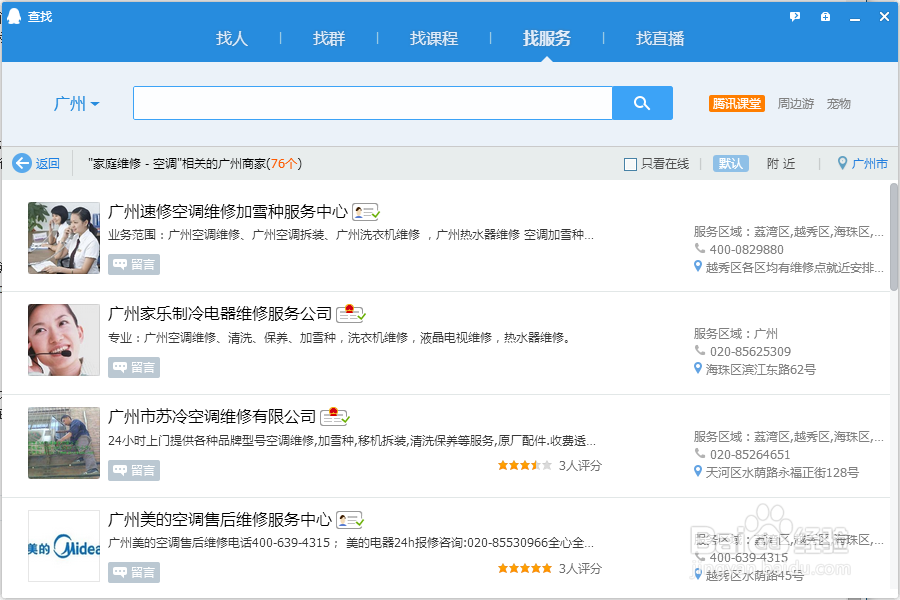Switch to the 找直播 tab
The image size is (900, 600).
660,38
